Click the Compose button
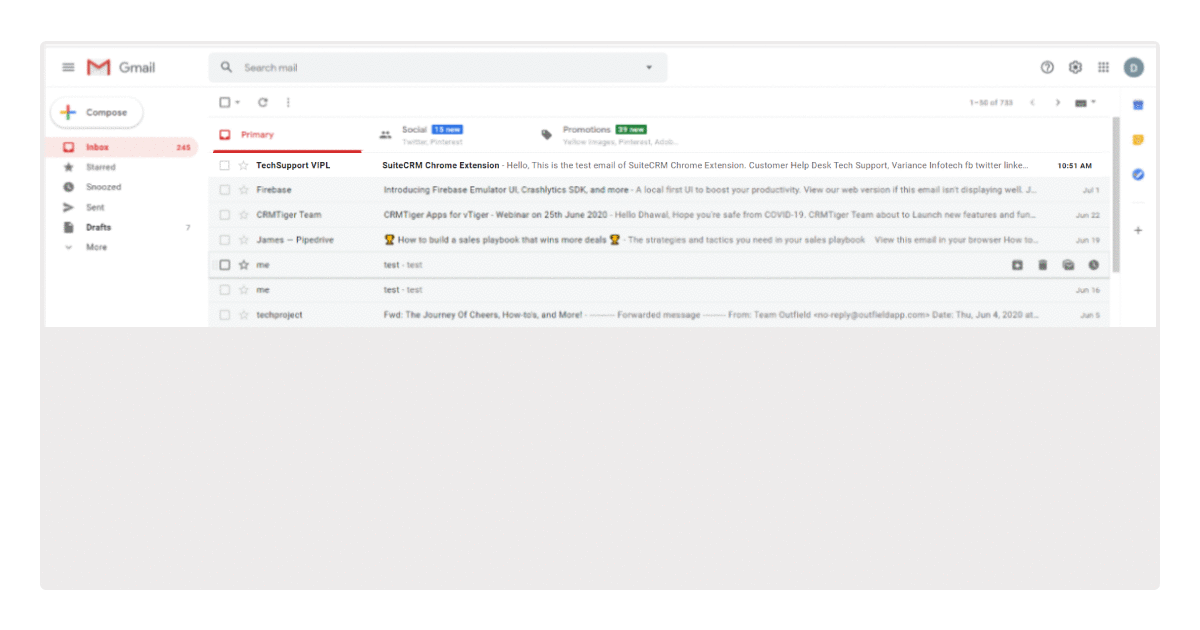This screenshot has height=630, width=1200. pos(96,113)
